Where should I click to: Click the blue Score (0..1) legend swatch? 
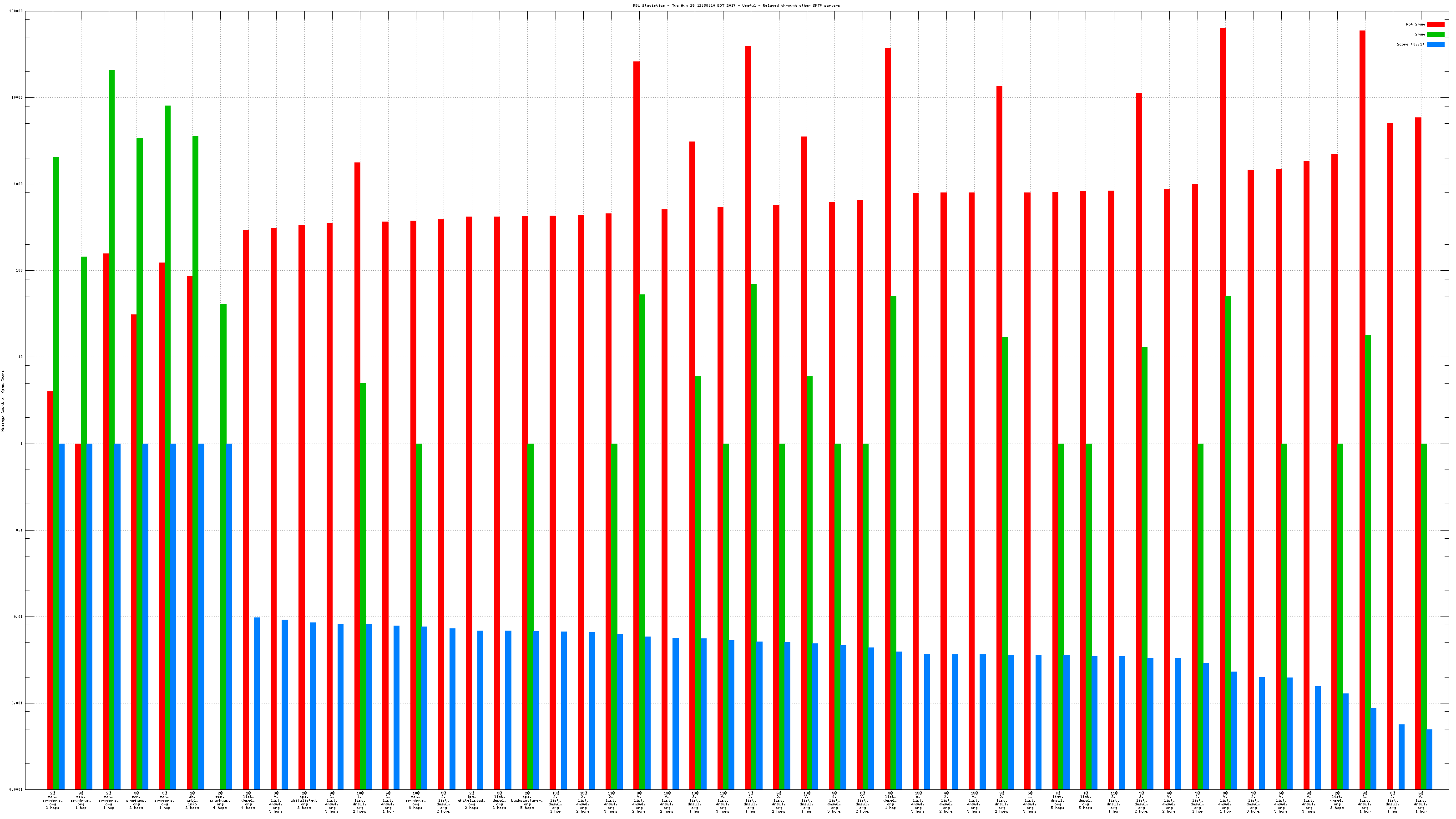pos(1435,44)
